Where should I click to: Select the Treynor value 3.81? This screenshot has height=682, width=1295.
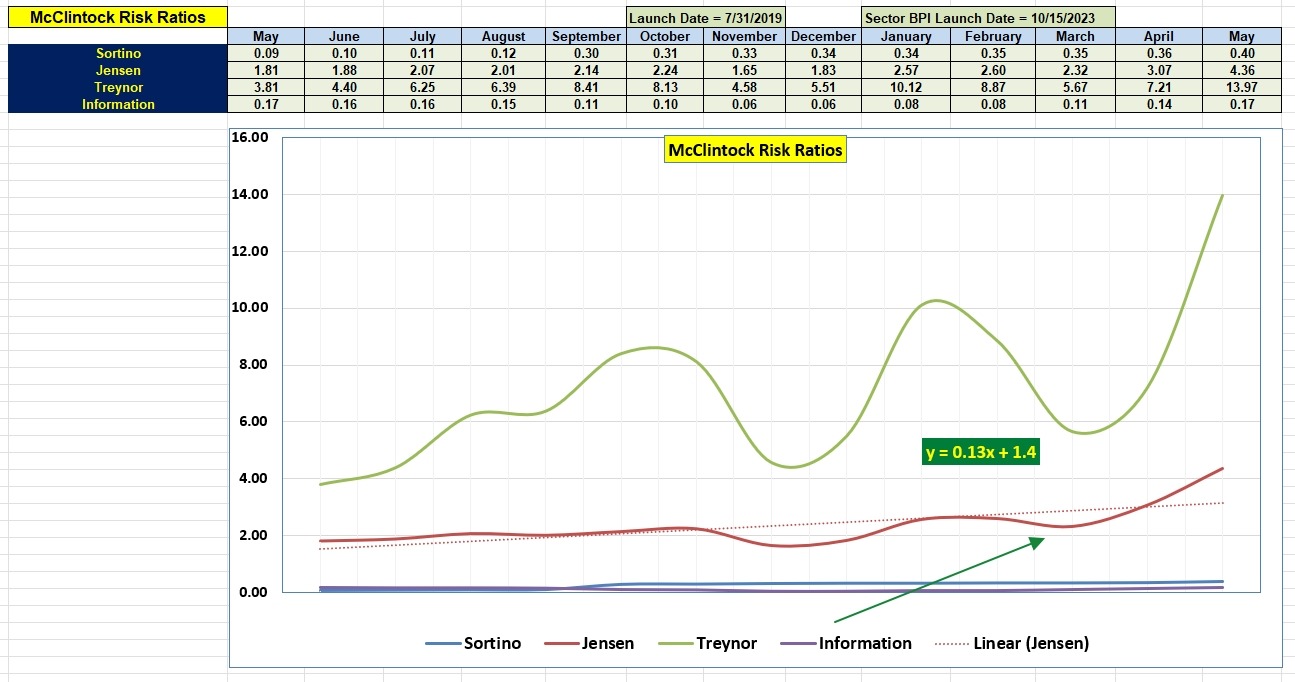point(266,87)
